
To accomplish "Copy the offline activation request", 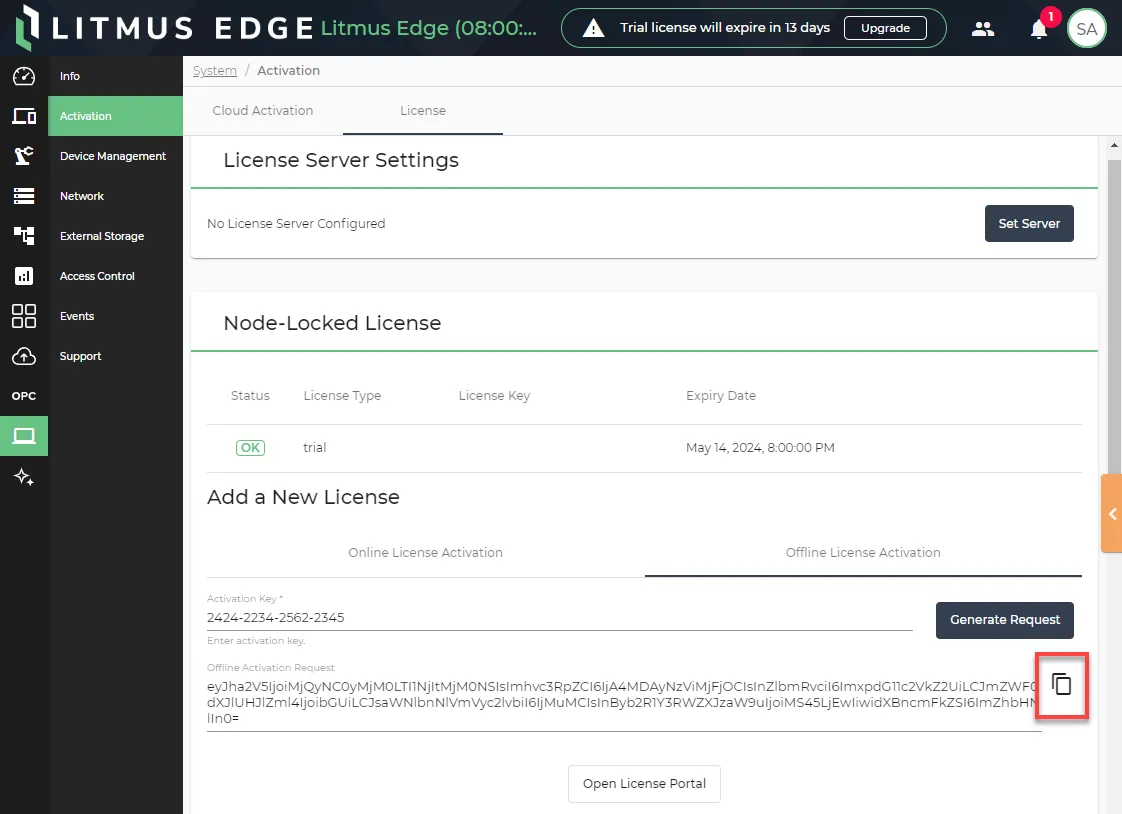I will [1062, 685].
